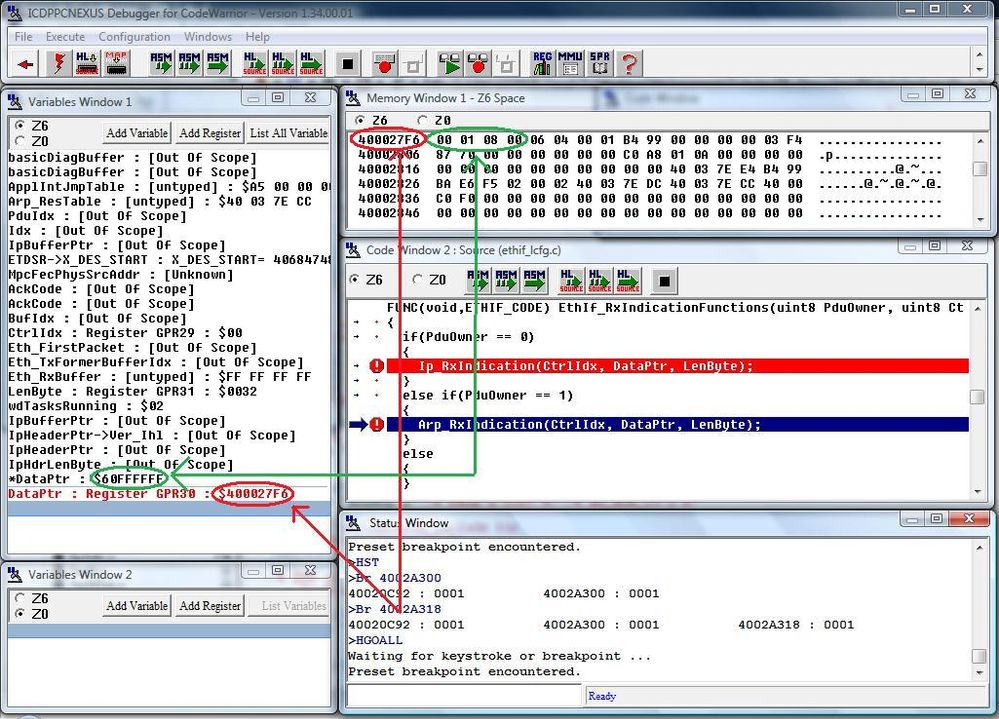Click the ApplIntJmpTable variable row
999x719 pixels.
[x=169, y=187]
